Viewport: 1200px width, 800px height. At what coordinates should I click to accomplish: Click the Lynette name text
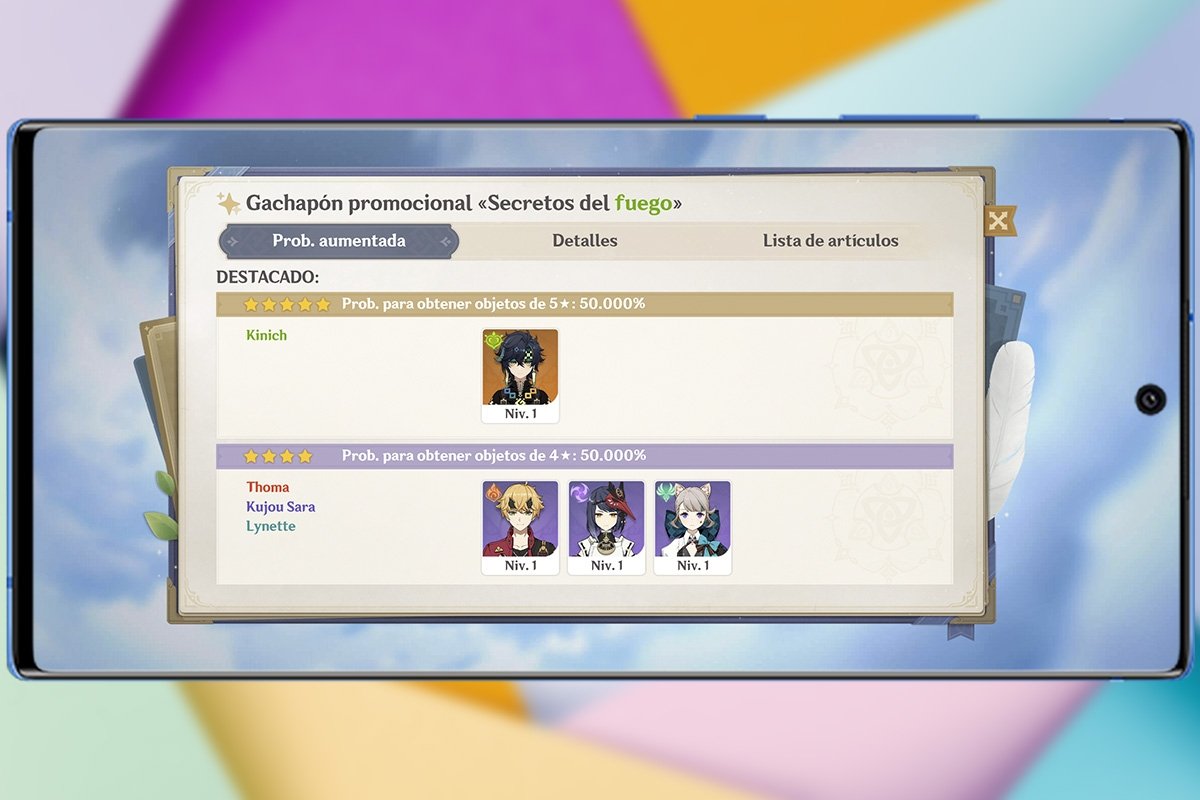271,526
